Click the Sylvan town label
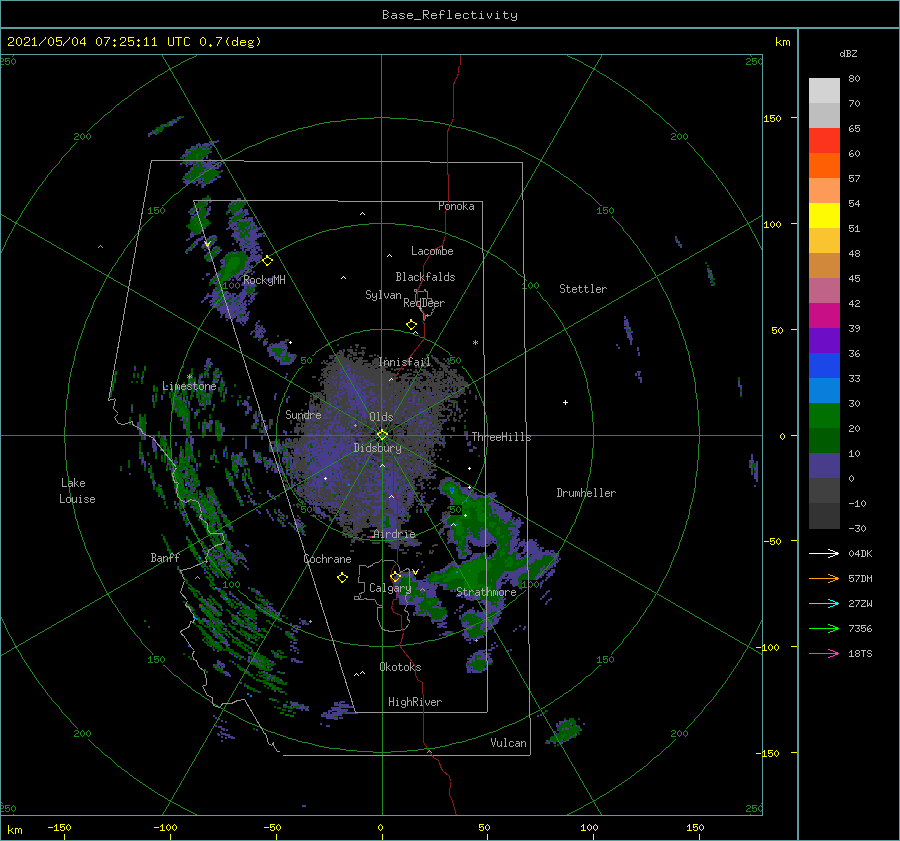 [383, 296]
